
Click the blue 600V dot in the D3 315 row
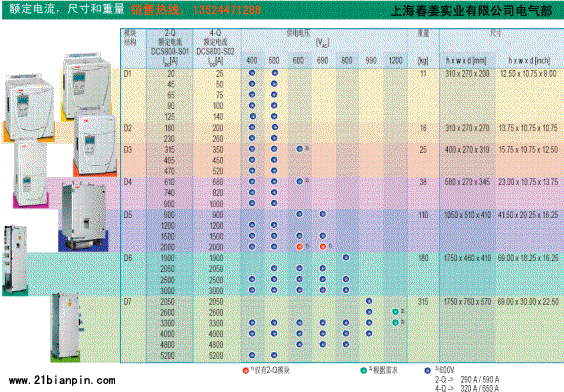coord(300,149)
